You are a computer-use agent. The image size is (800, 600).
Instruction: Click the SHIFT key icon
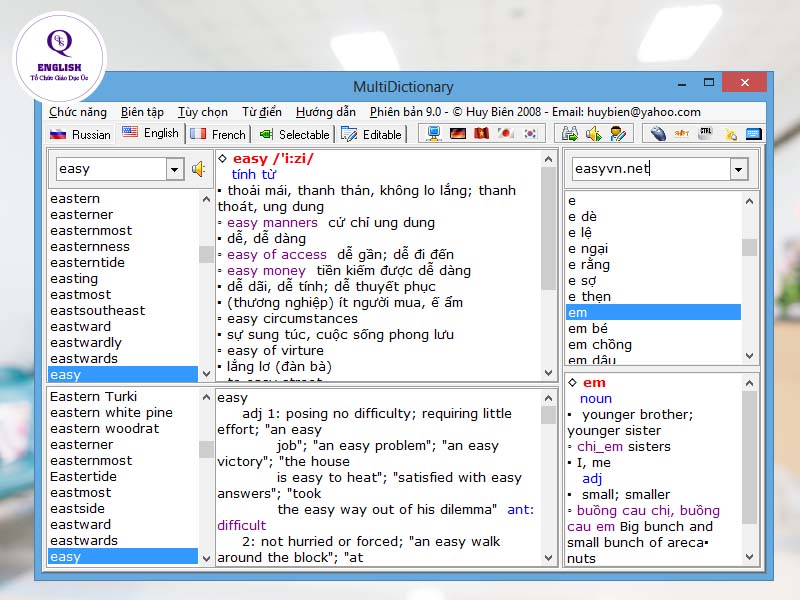click(682, 134)
